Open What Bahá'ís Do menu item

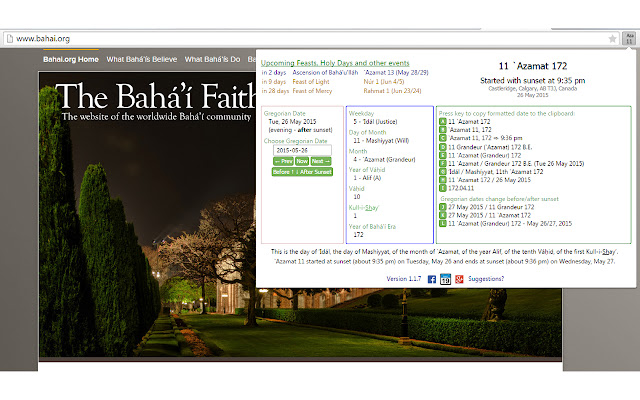212,59
